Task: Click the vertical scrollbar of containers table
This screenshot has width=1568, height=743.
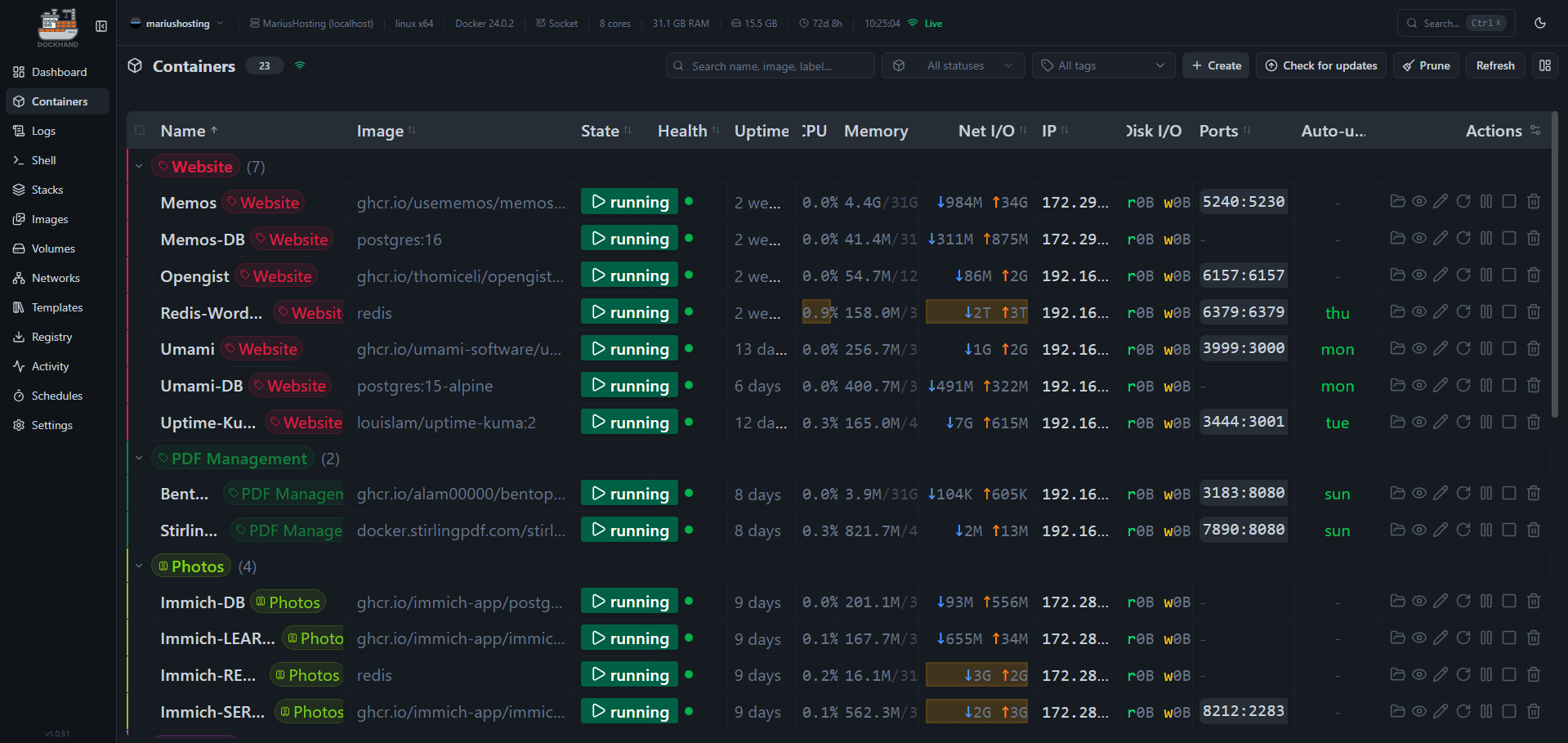Action: point(1554,266)
